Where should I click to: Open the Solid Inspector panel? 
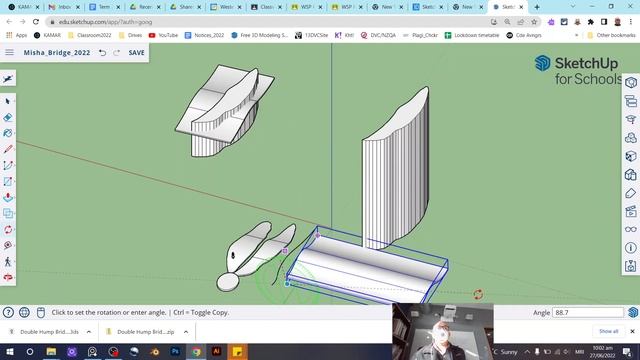pos(631,266)
